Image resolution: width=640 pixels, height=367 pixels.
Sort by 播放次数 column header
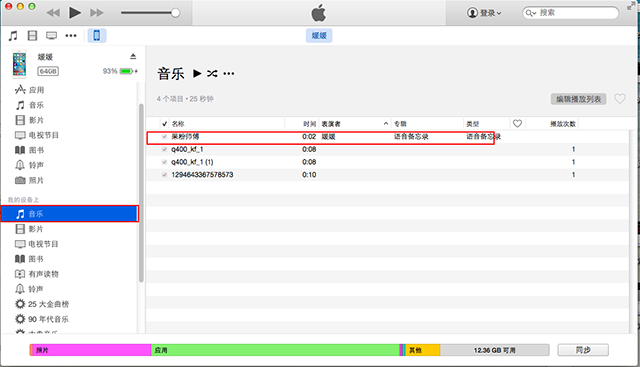(563, 124)
